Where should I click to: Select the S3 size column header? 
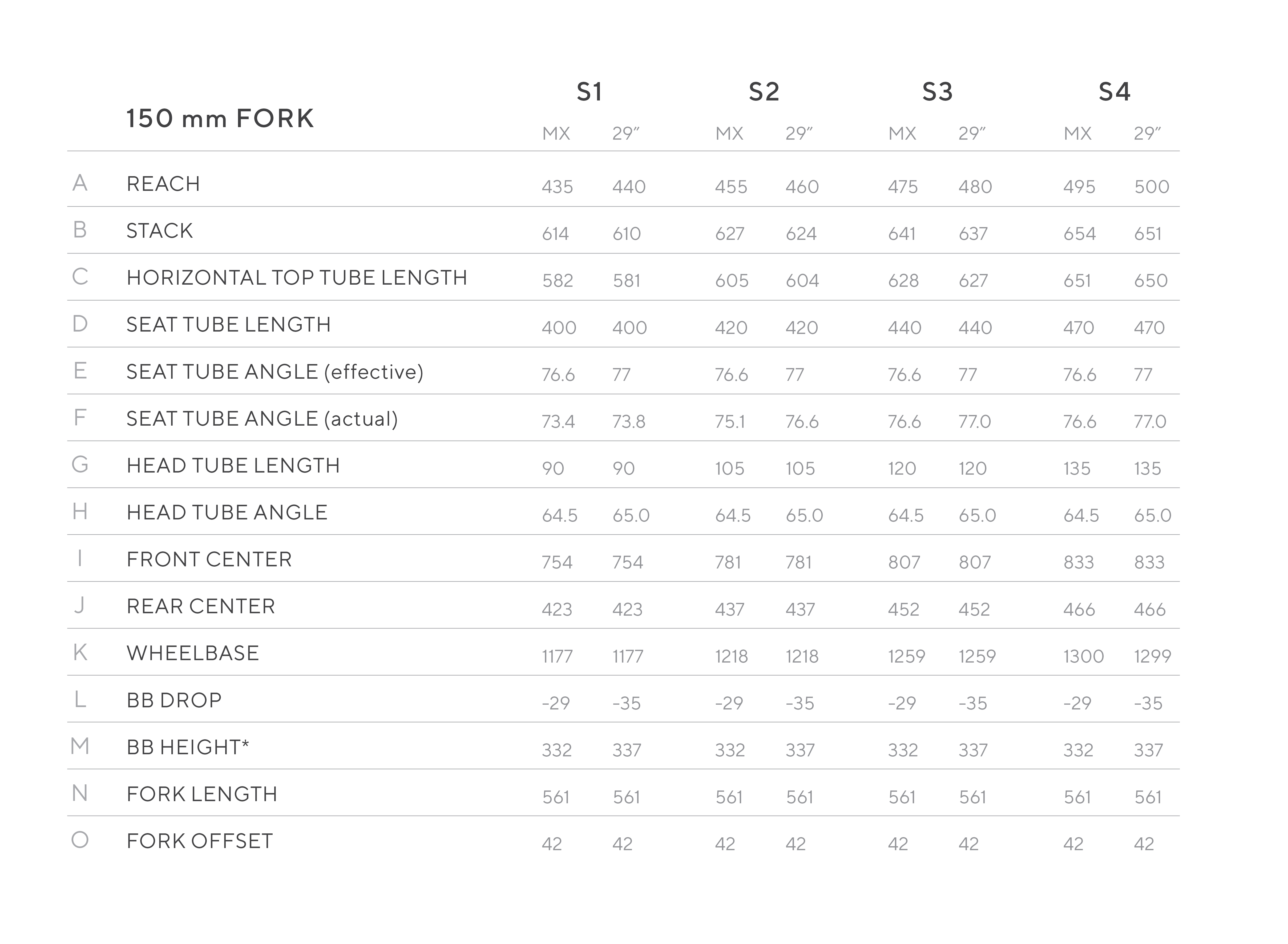pos(937,92)
